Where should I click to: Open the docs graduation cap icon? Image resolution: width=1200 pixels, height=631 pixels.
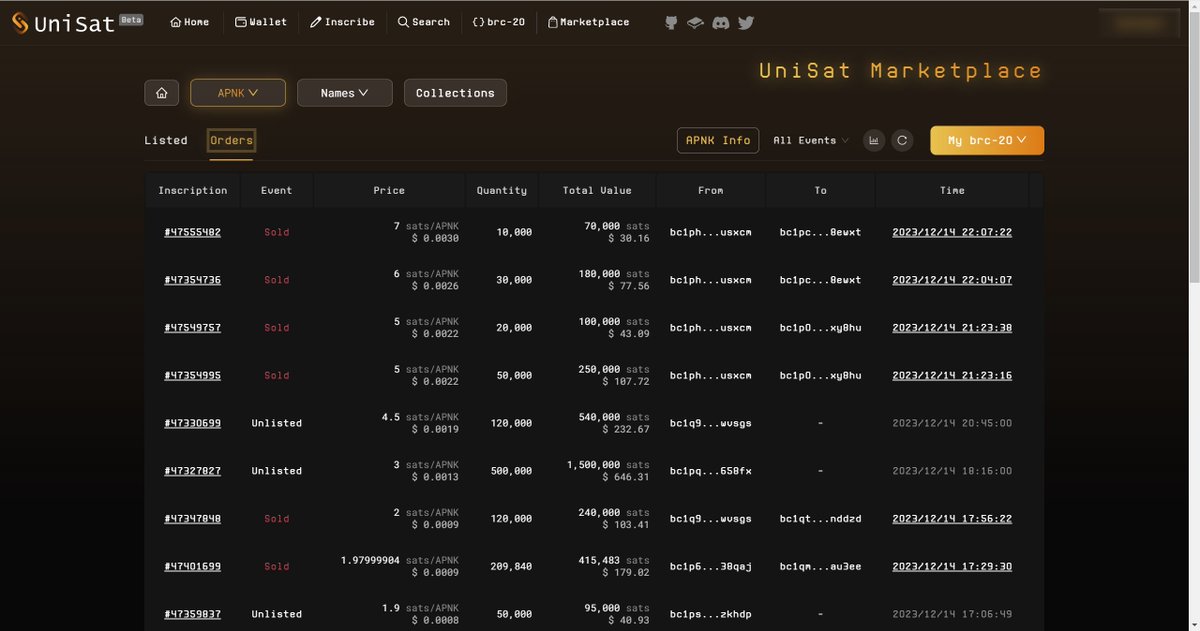(x=695, y=22)
